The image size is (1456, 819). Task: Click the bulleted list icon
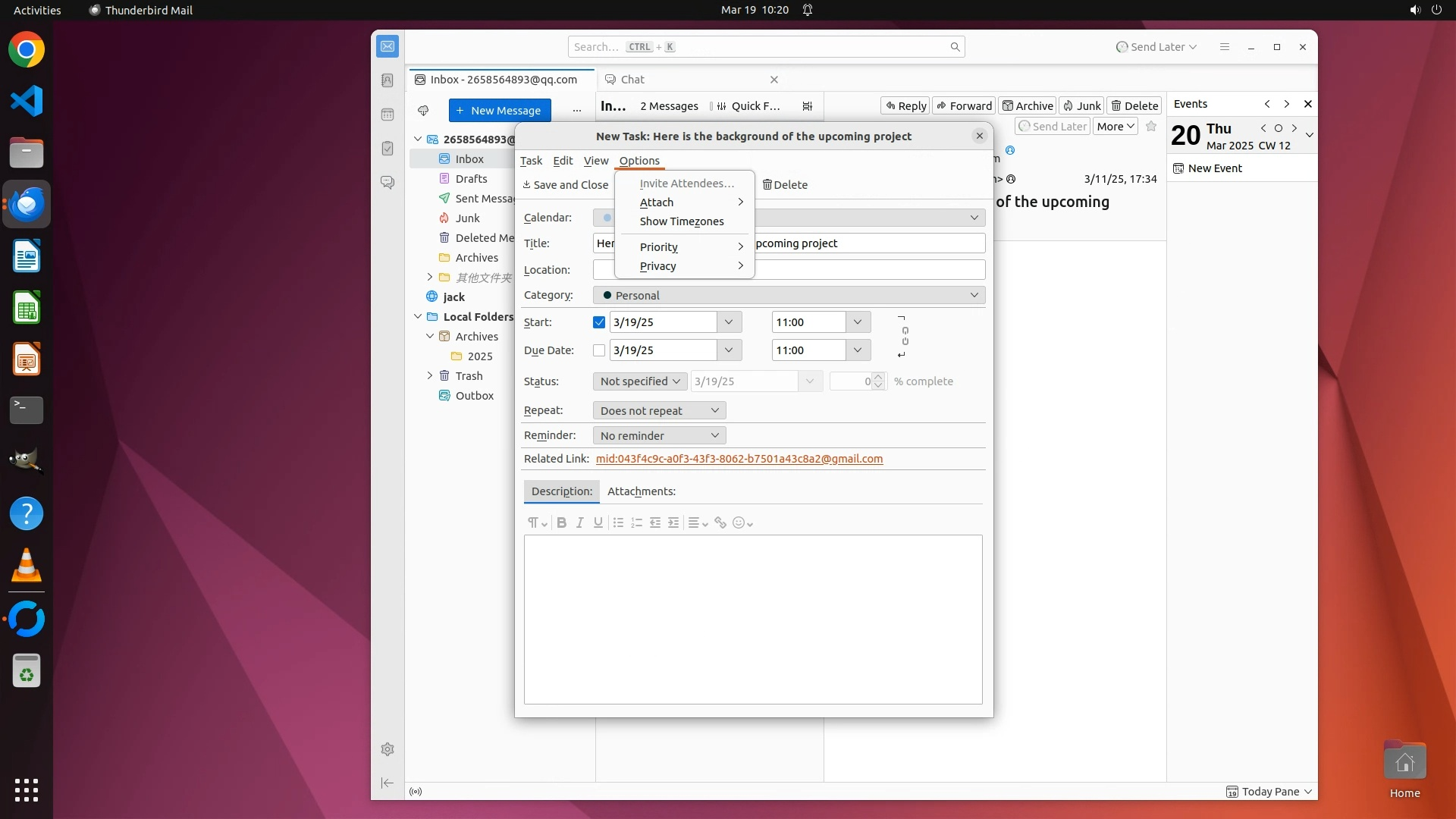tap(618, 522)
